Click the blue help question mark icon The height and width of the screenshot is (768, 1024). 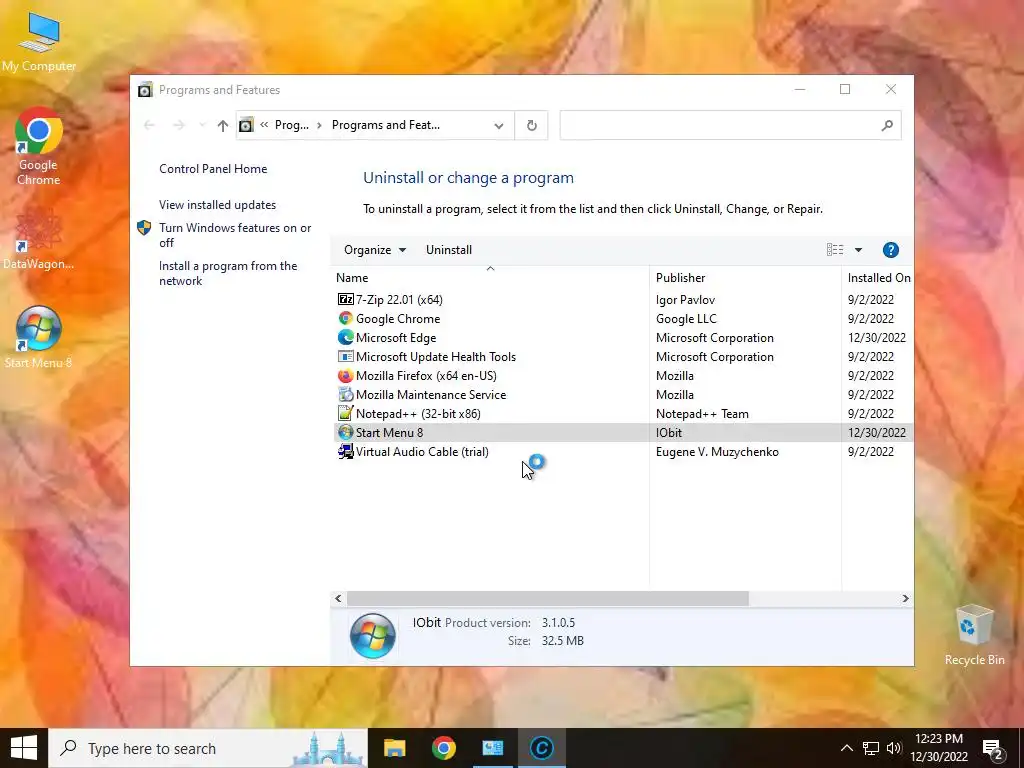(x=890, y=249)
